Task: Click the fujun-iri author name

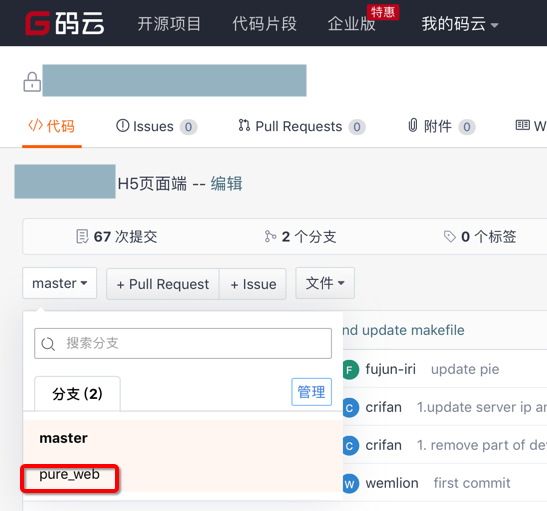Action: pos(391,369)
